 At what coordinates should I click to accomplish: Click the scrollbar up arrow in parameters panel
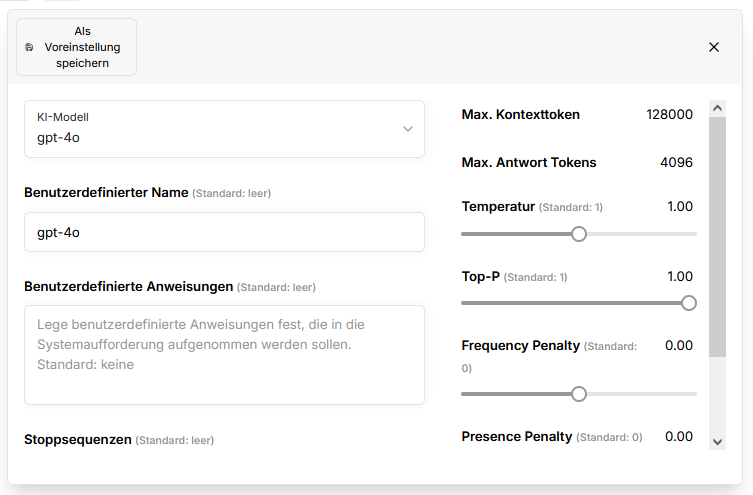tap(717, 106)
